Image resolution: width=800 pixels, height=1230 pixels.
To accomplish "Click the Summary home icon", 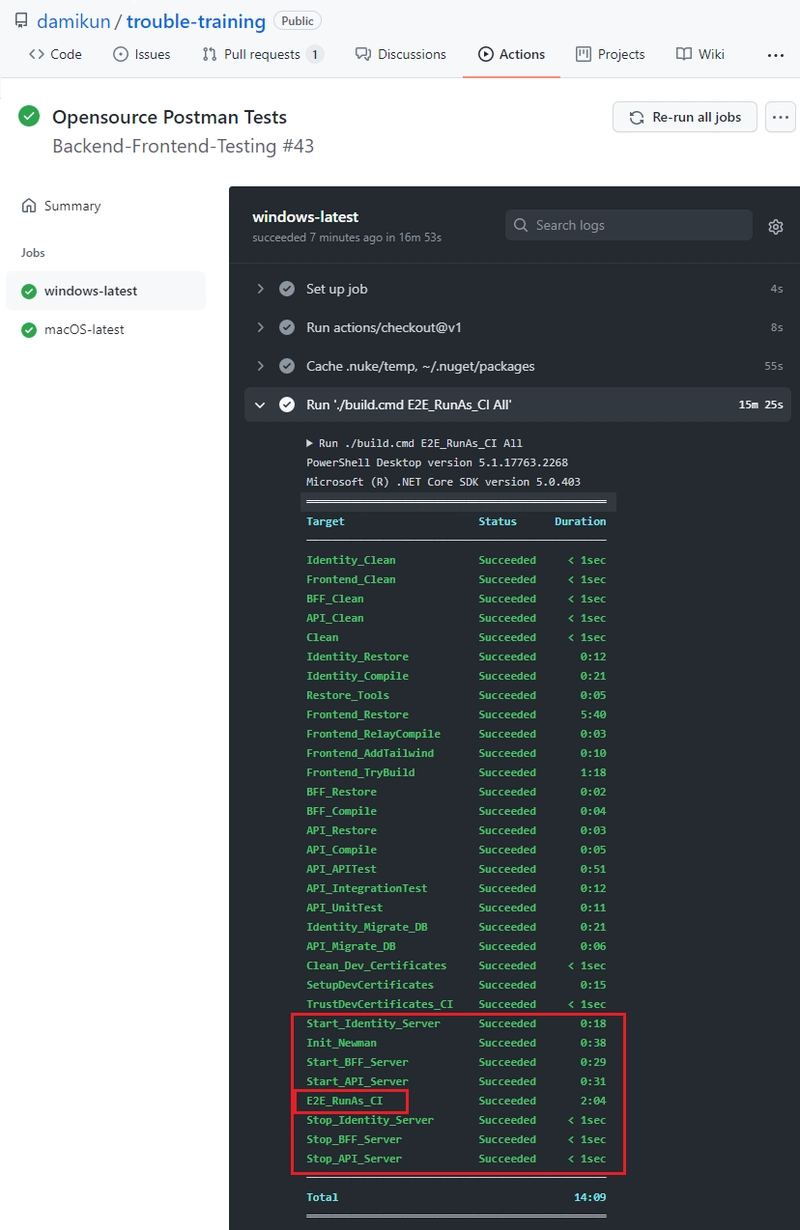I will point(29,206).
